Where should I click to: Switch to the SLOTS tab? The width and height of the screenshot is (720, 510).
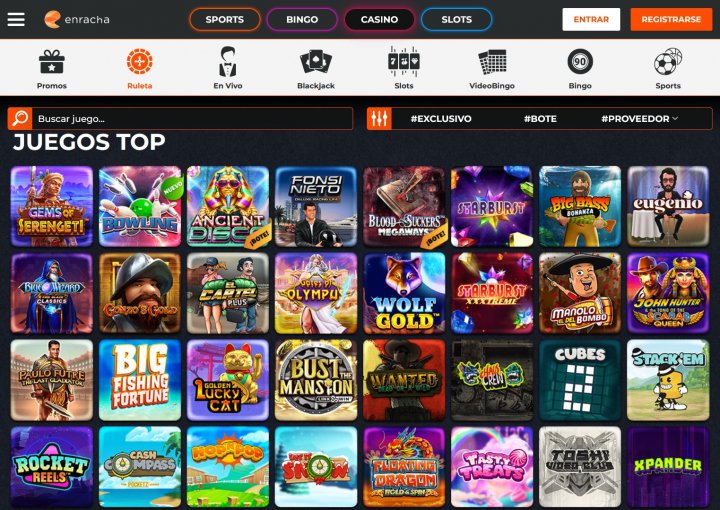coord(456,19)
